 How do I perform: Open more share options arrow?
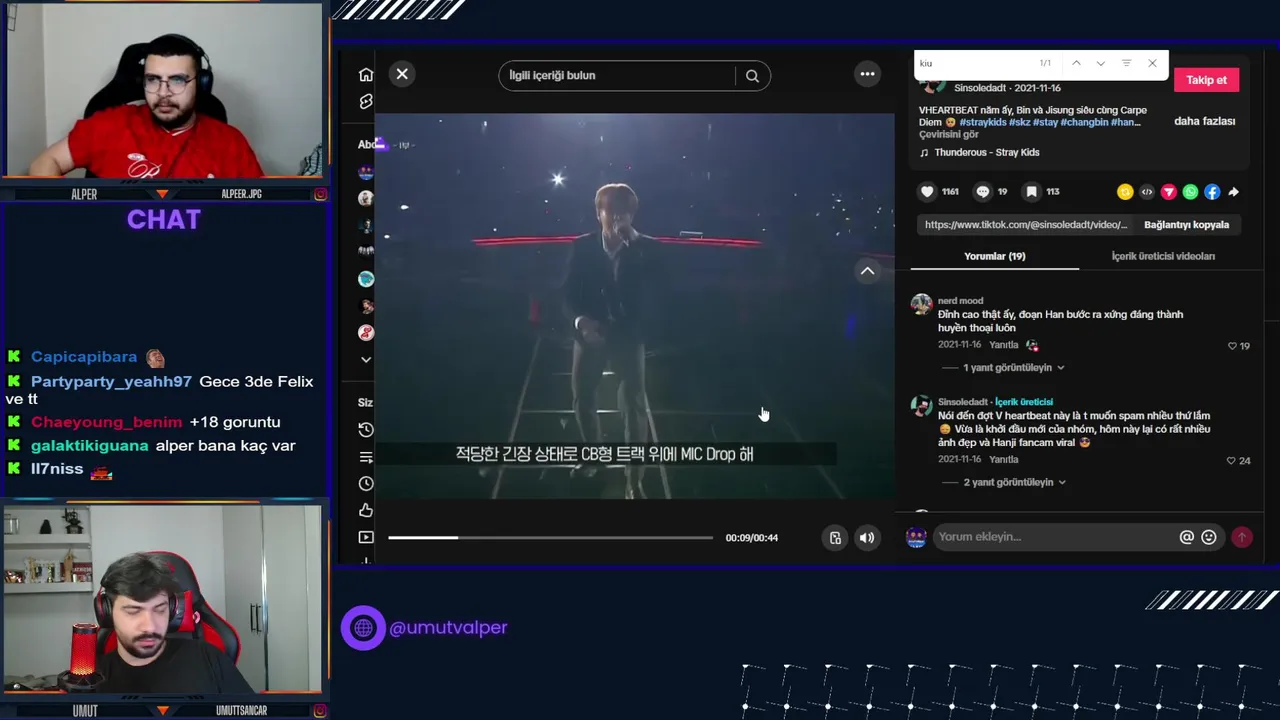[x=1233, y=192]
